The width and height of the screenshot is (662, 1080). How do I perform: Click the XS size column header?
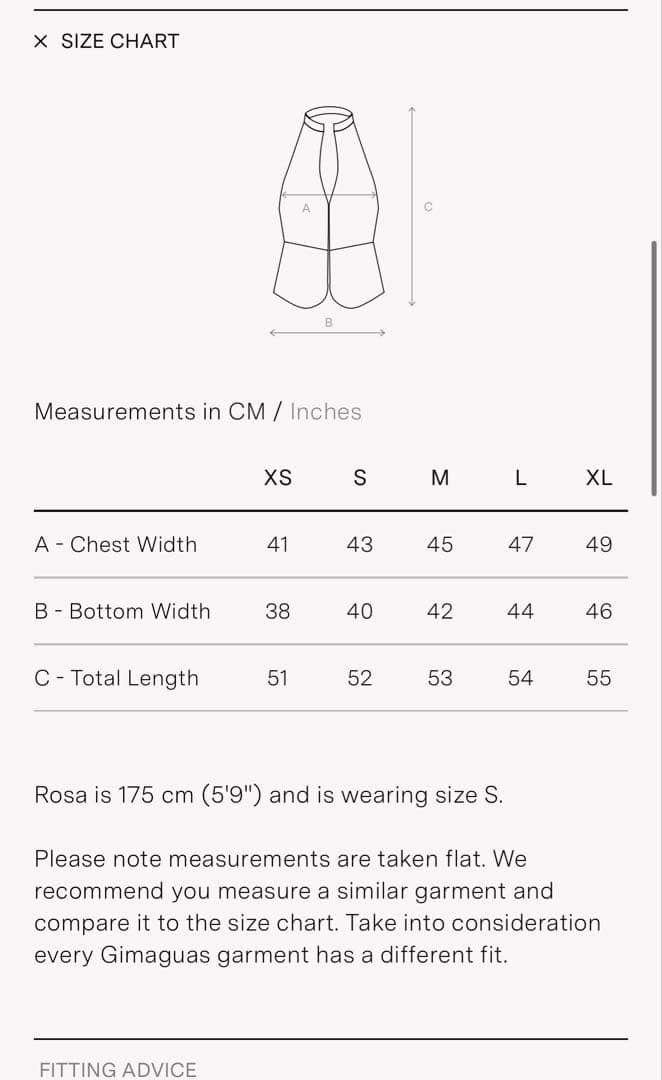click(278, 477)
